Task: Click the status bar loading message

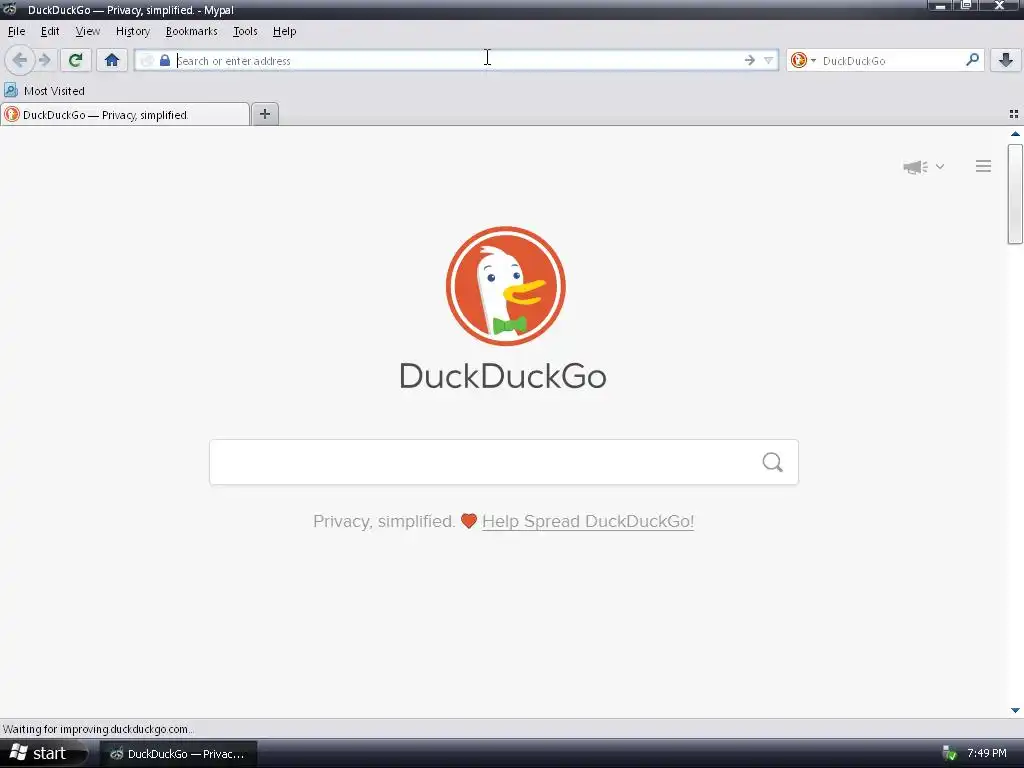Action: [x=98, y=729]
